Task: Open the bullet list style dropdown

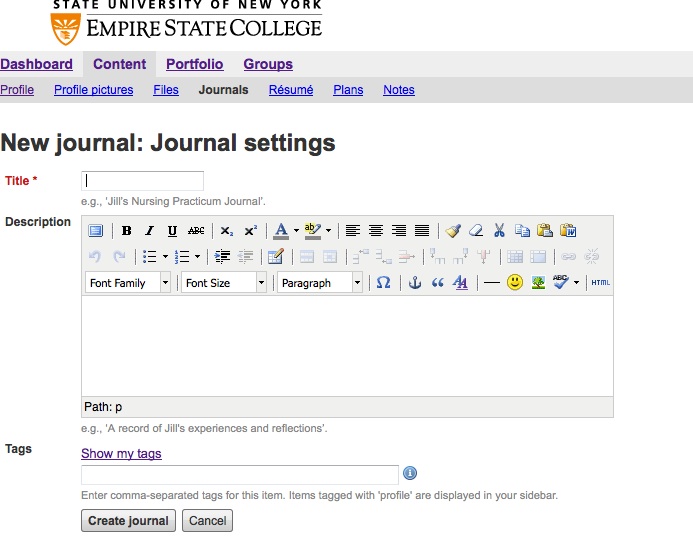Action: point(165,257)
